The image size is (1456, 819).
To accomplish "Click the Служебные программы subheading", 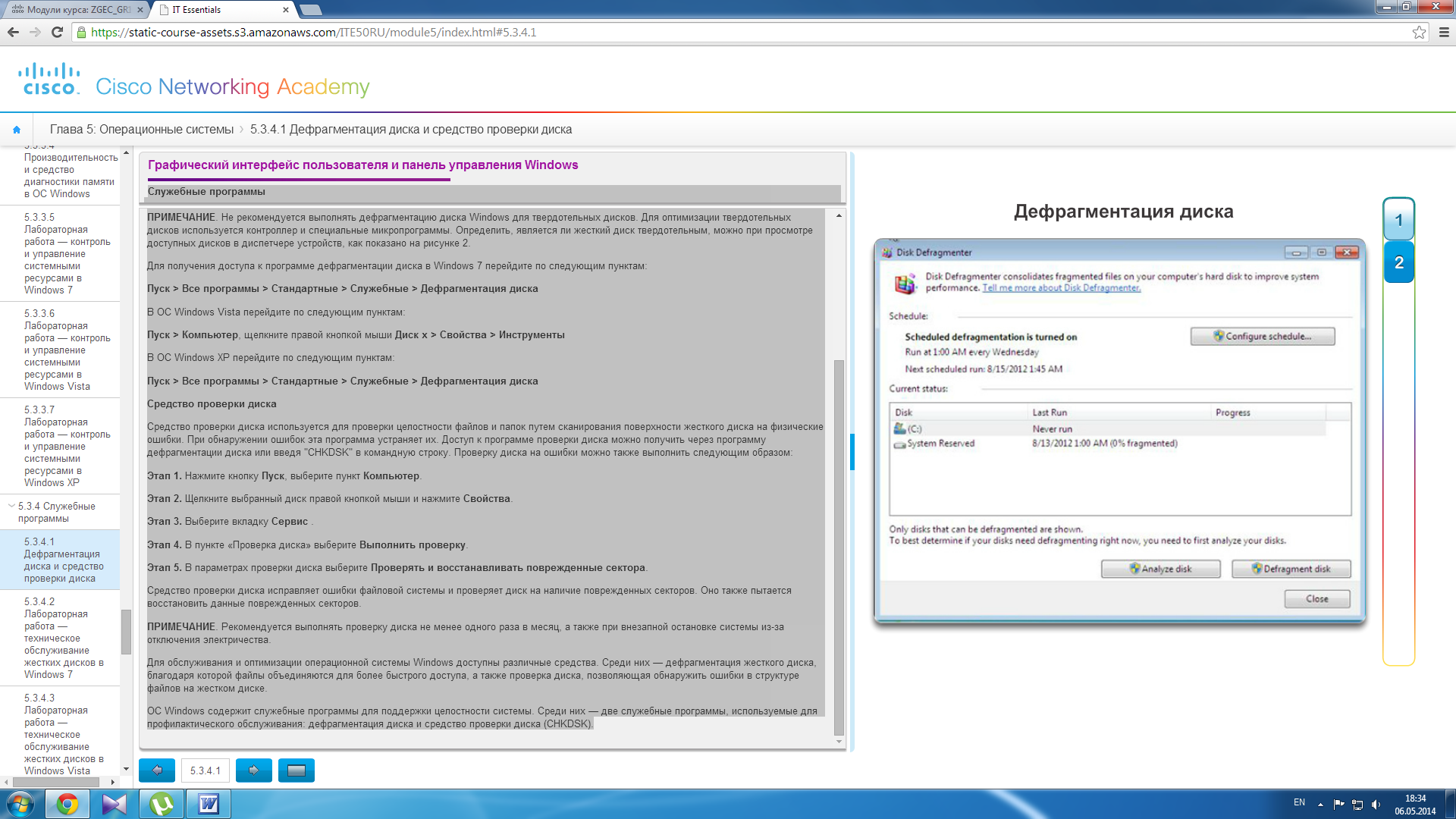I will (206, 192).
